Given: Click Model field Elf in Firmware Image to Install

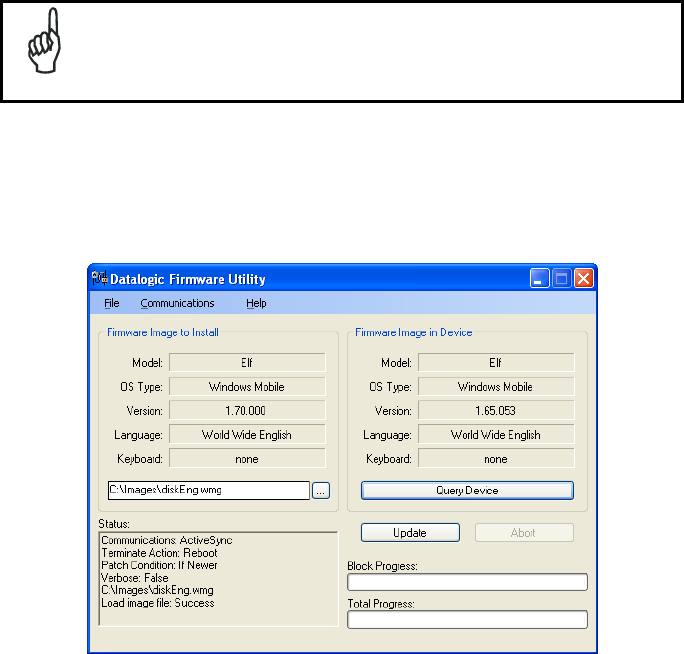Looking at the screenshot, I should point(247,363).
